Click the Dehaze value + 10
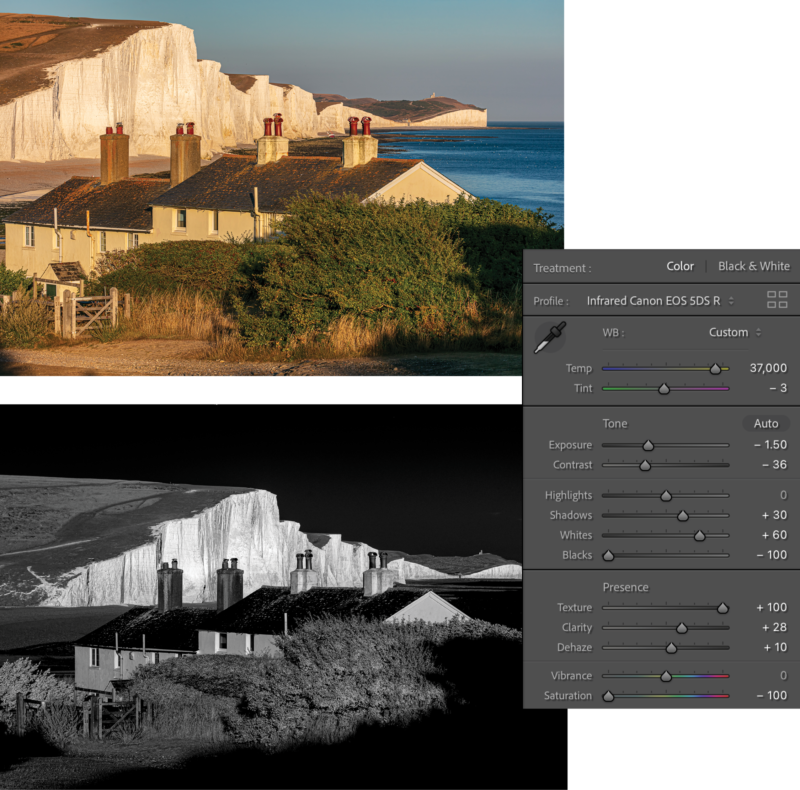The width and height of the screenshot is (800, 790). pyautogui.click(x=775, y=647)
